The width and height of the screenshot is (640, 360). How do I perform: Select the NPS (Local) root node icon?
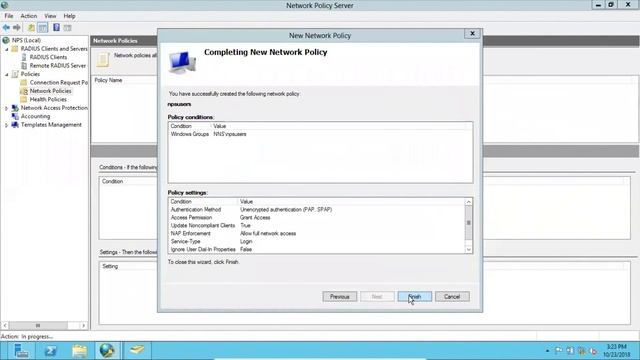coord(6,40)
